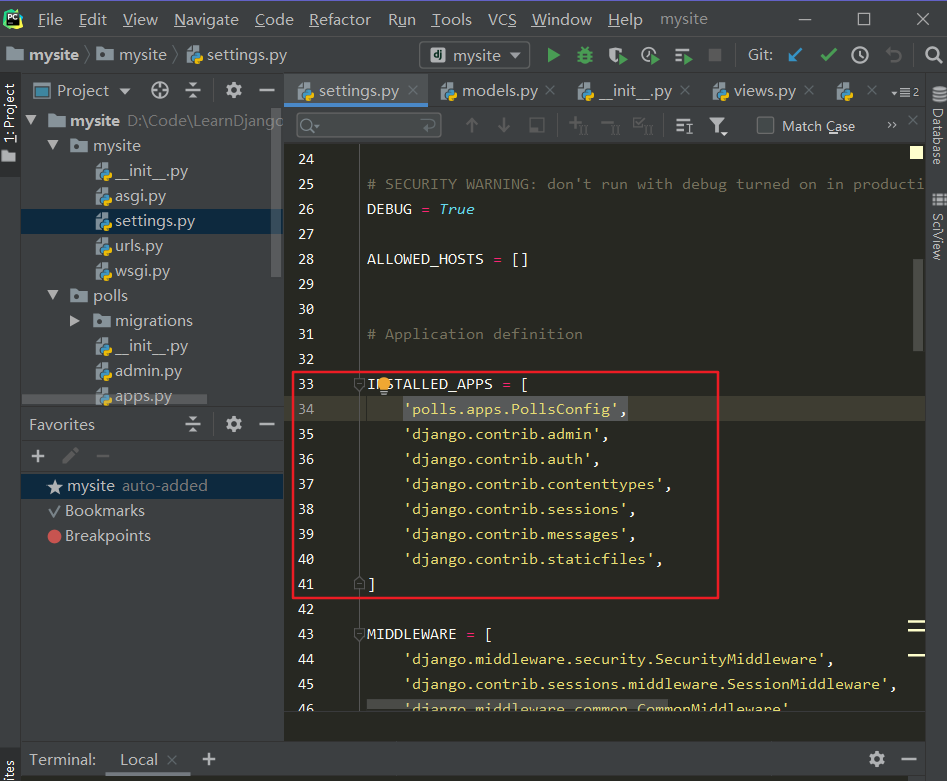Open the search filter funnel options

tap(717, 125)
